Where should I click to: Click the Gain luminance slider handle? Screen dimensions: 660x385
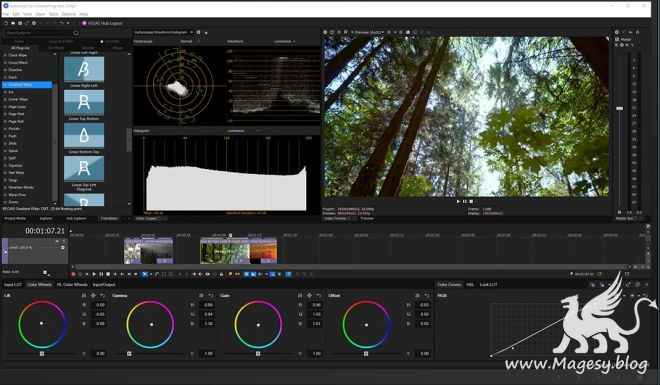tap(258, 354)
